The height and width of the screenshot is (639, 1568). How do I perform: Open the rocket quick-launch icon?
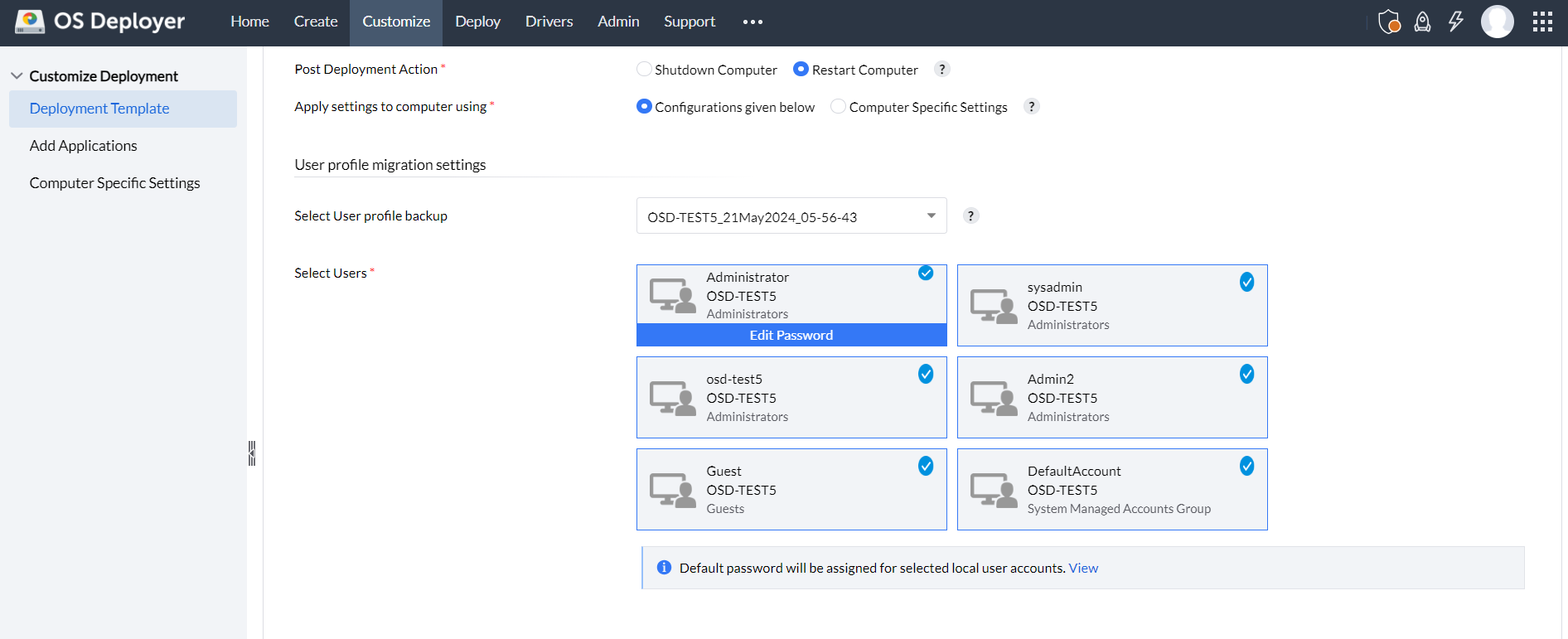click(1422, 22)
